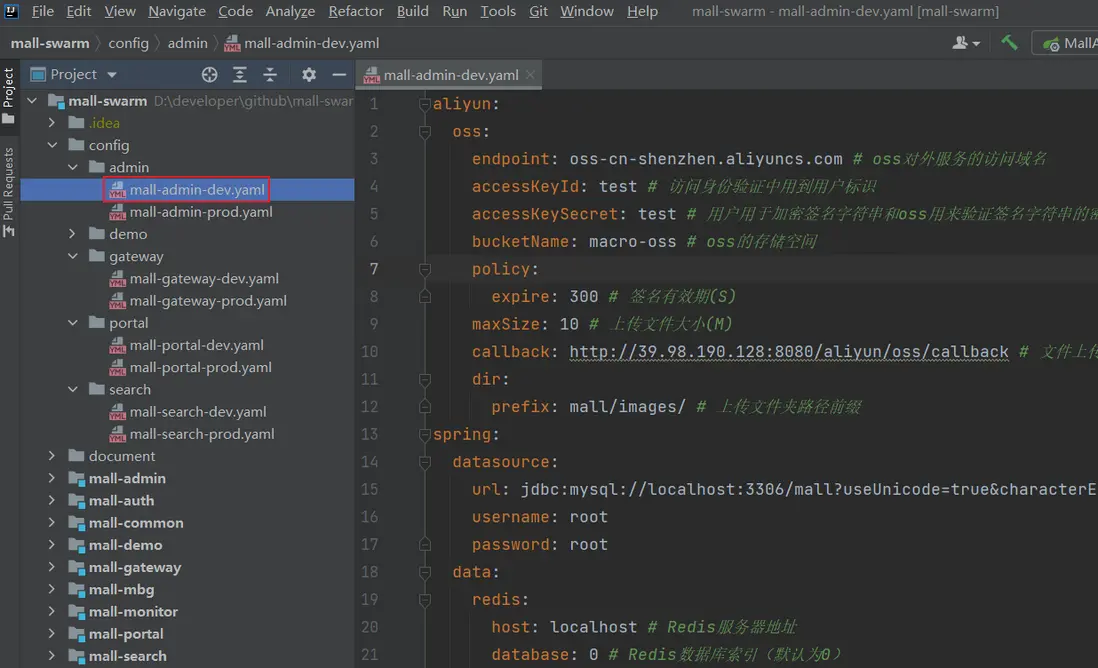1098x668 pixels.
Task: Select the mall-admin-dev.yaml editor tab
Action: (450, 75)
